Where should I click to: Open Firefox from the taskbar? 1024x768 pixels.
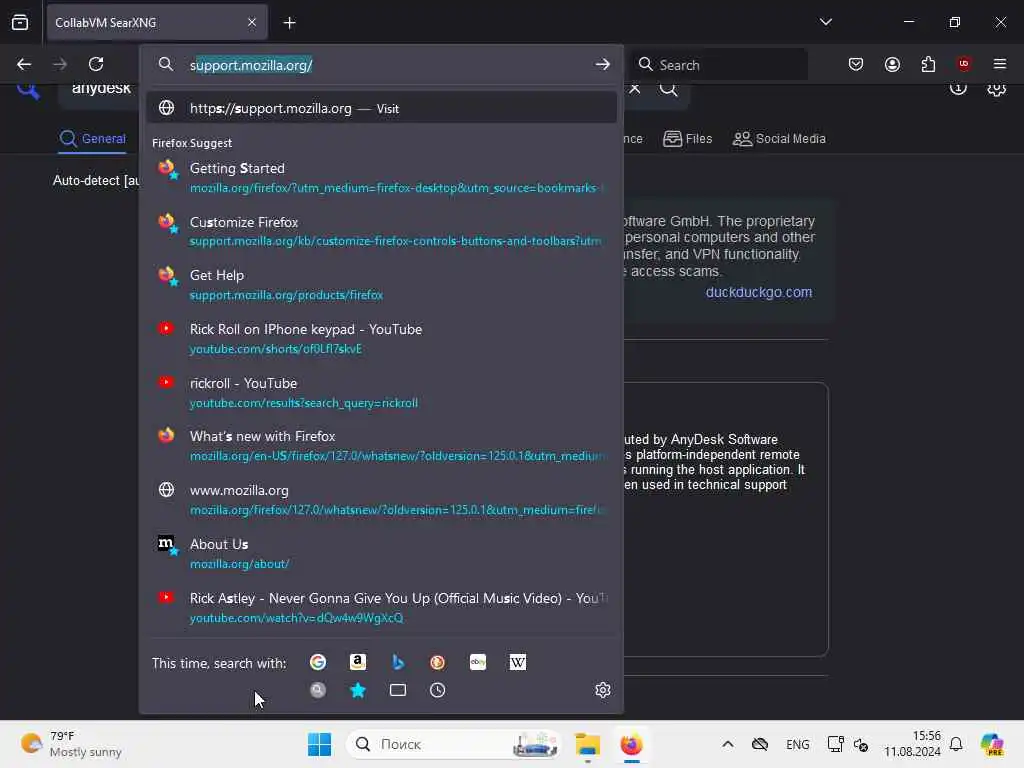(632, 744)
